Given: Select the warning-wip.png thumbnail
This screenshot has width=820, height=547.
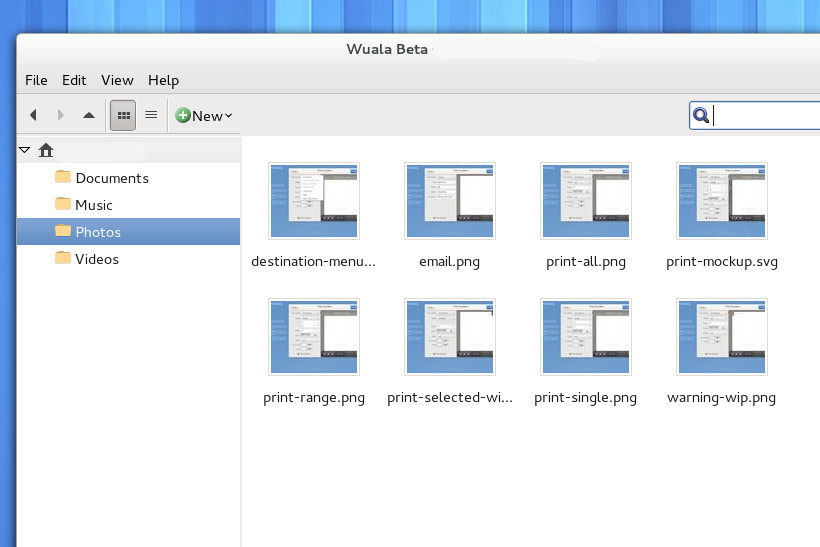Looking at the screenshot, I should coord(722,337).
